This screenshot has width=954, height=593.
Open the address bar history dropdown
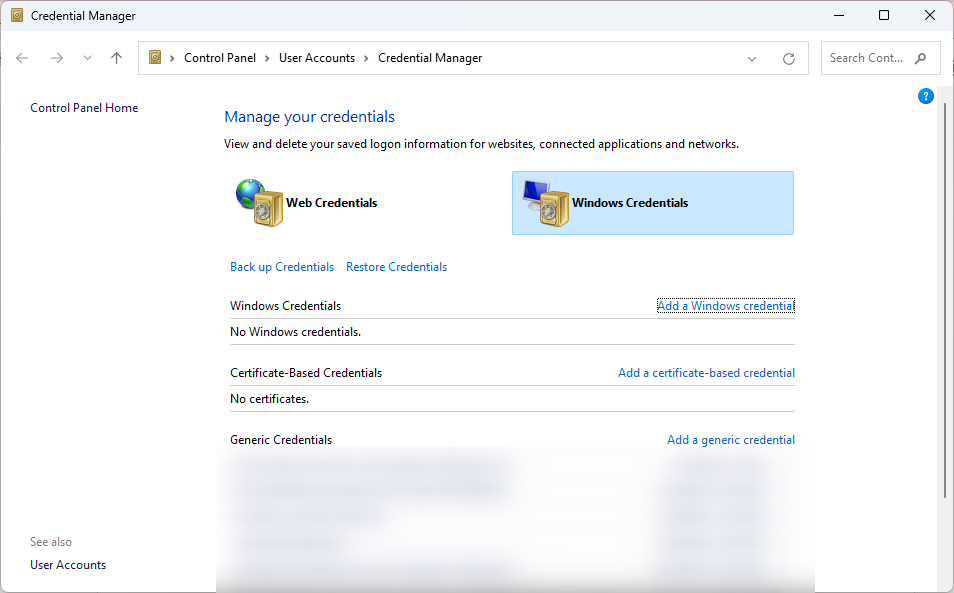point(752,58)
